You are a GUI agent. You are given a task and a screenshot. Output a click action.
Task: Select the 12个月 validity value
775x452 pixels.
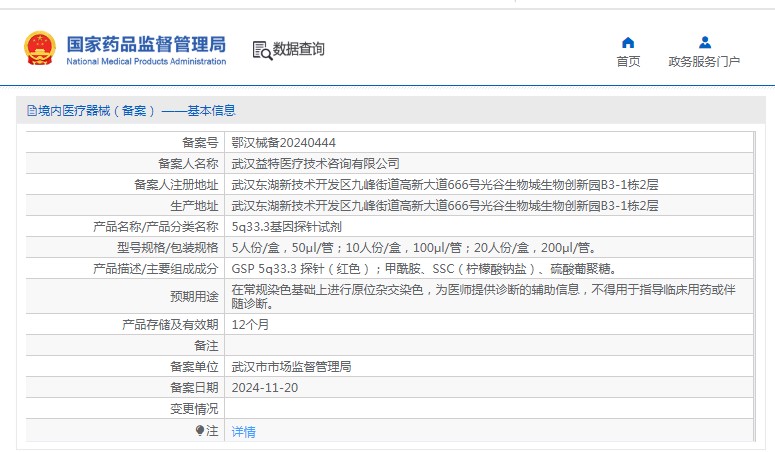250,324
